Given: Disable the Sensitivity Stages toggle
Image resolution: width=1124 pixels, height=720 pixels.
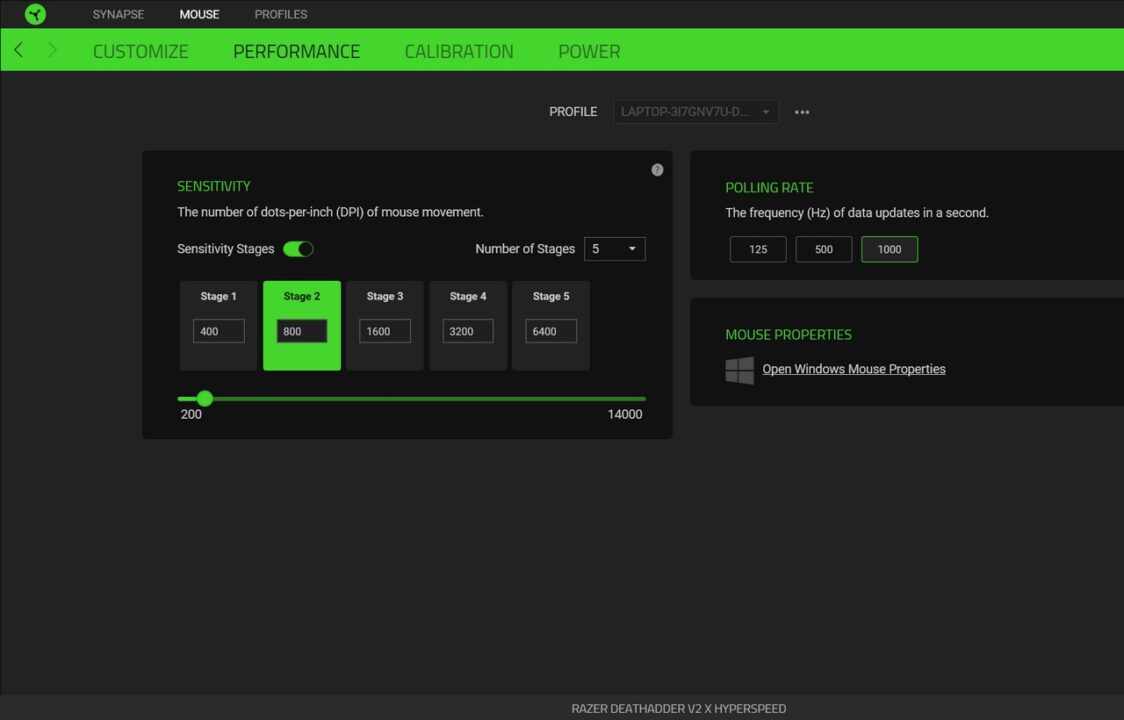Looking at the screenshot, I should pos(297,248).
